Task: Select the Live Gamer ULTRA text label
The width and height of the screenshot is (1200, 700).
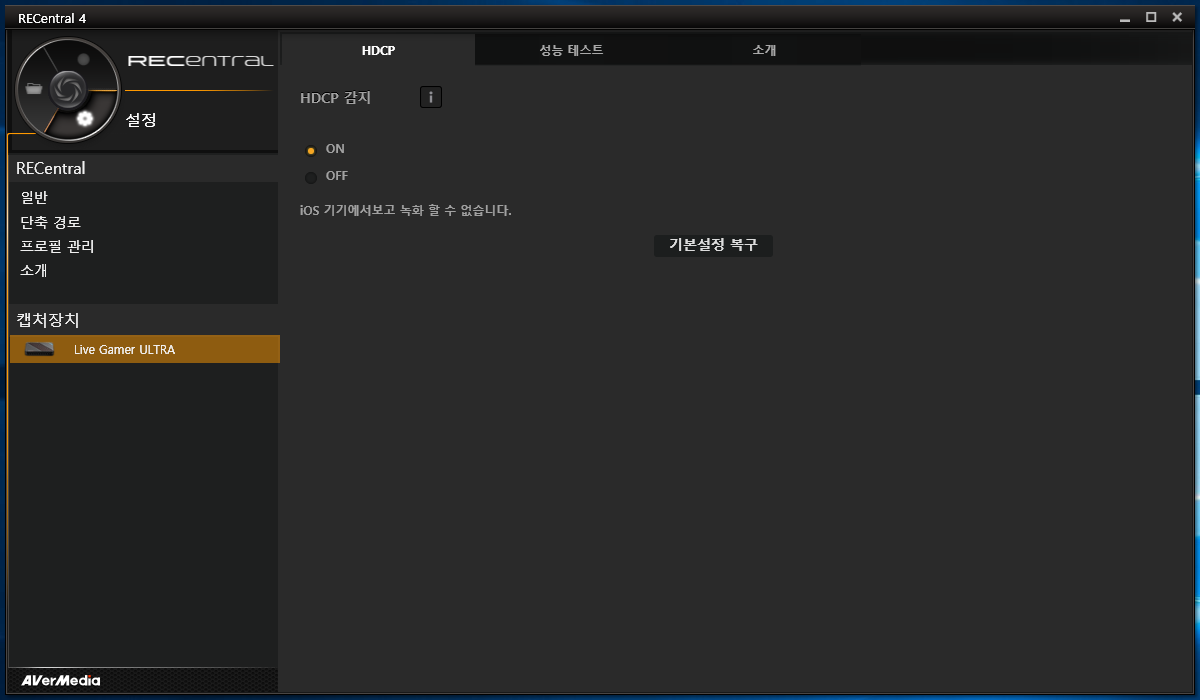Action: pos(124,350)
